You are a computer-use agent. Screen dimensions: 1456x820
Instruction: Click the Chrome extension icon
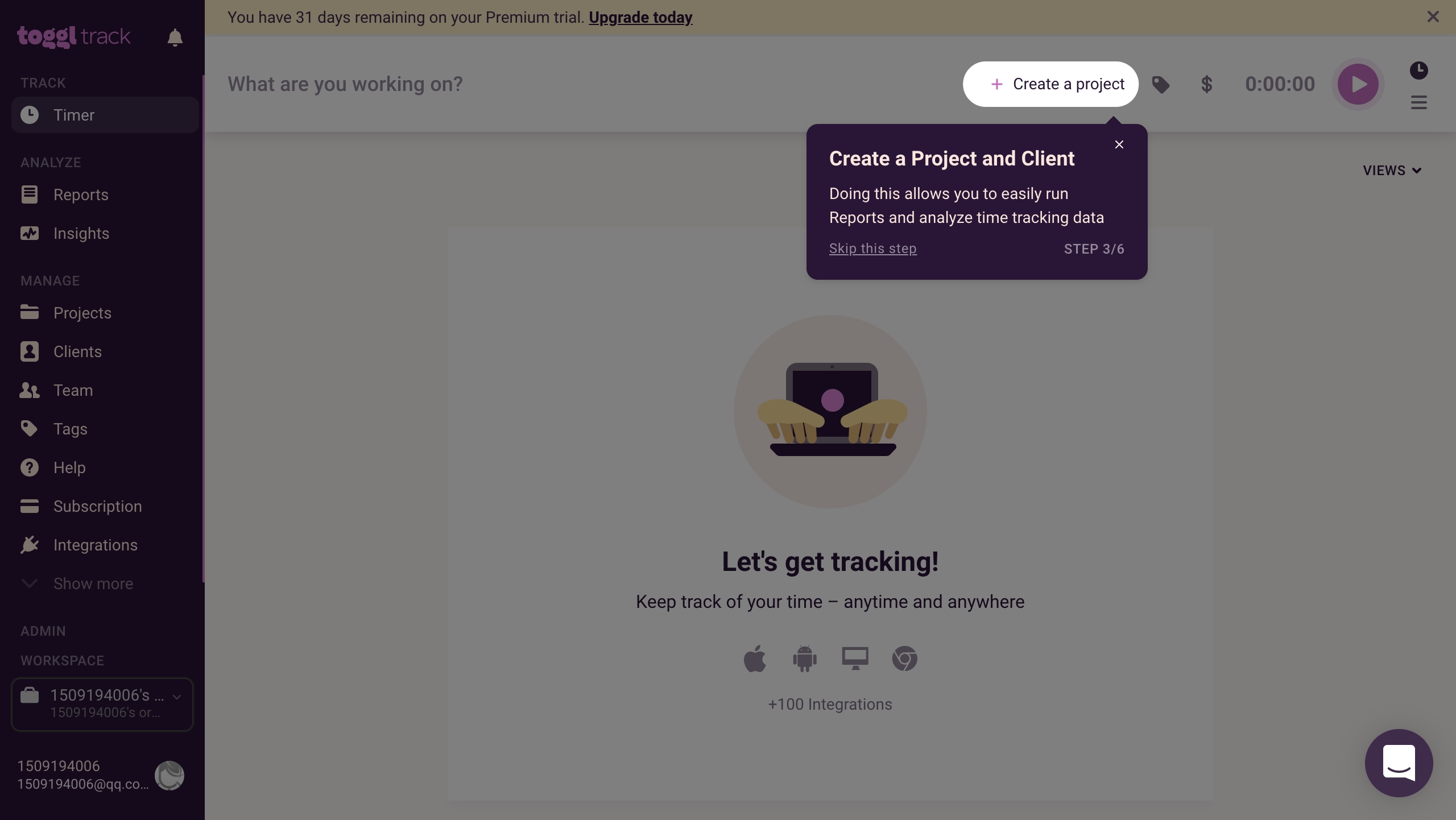(904, 659)
